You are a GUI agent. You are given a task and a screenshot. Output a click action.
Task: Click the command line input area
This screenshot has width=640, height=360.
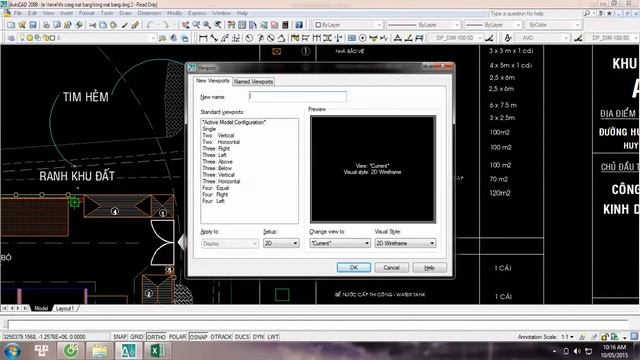tap(318, 325)
